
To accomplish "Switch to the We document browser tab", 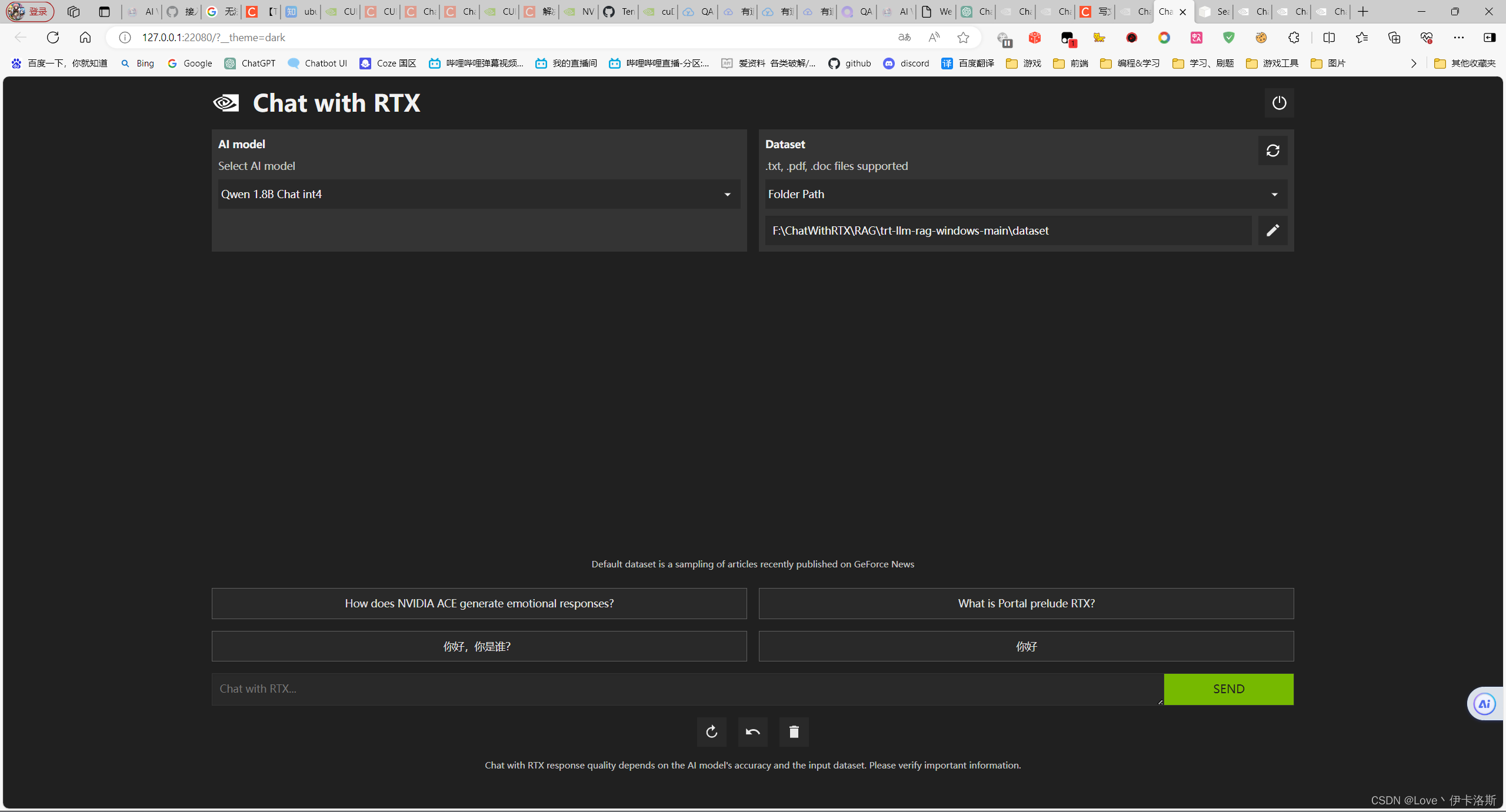I will [937, 12].
